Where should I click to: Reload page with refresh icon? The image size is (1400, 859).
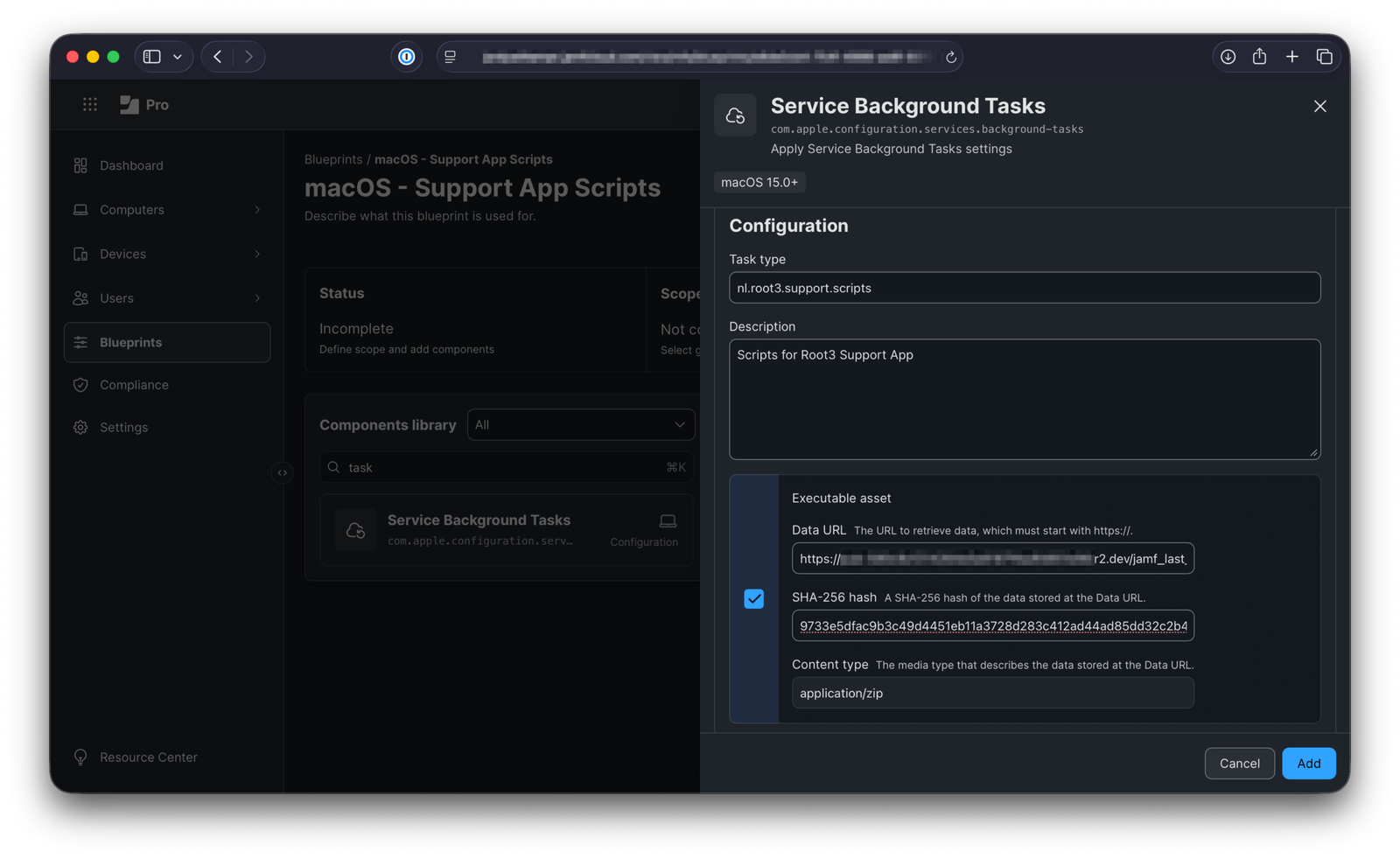(x=950, y=58)
